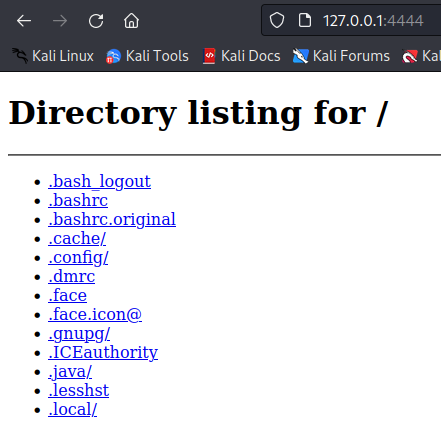Open the .ICEauthority file link
Screen dimensions: 441x421
[x=103, y=353]
